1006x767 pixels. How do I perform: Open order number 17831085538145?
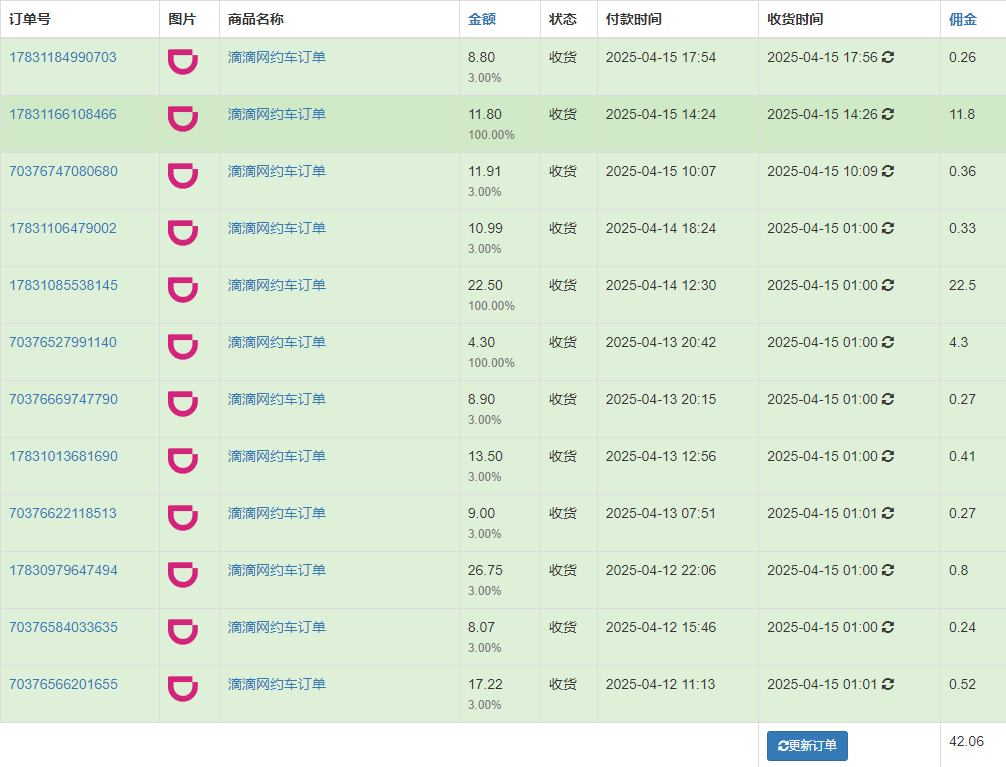pyautogui.click(x=64, y=285)
